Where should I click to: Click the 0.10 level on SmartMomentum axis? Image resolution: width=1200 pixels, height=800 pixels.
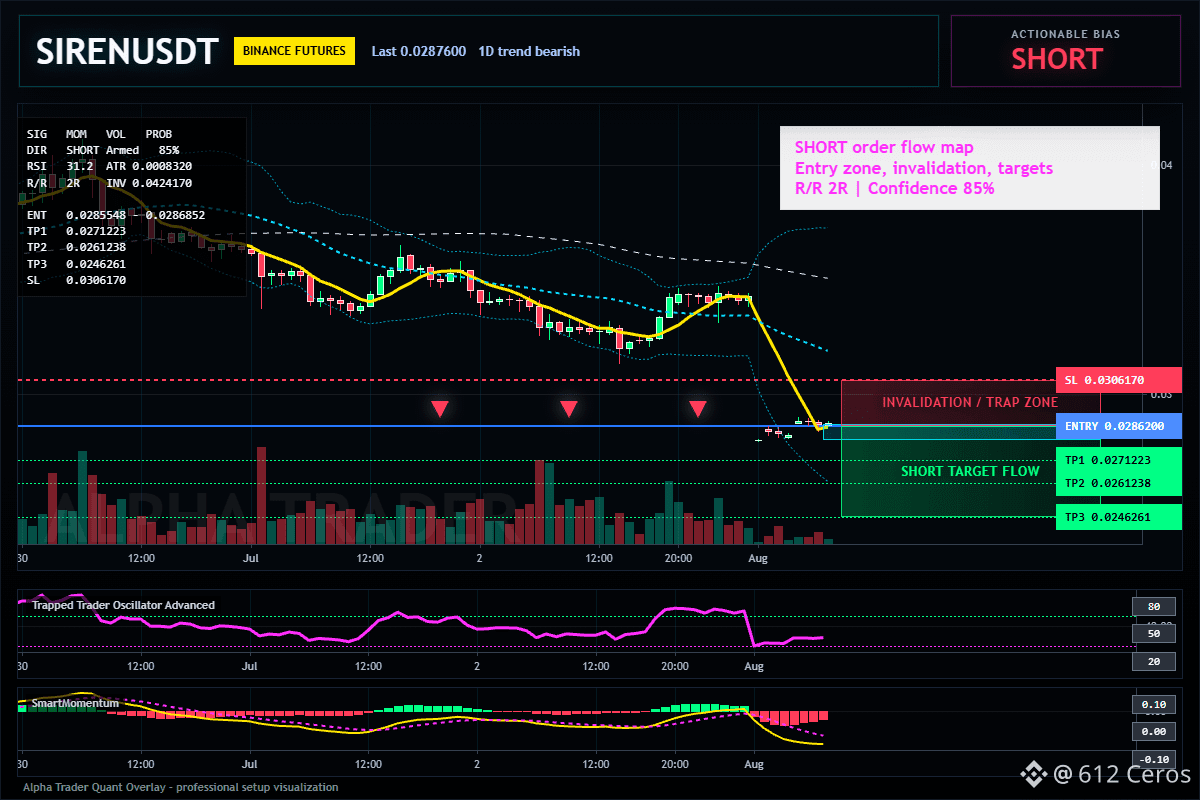[x=1153, y=704]
